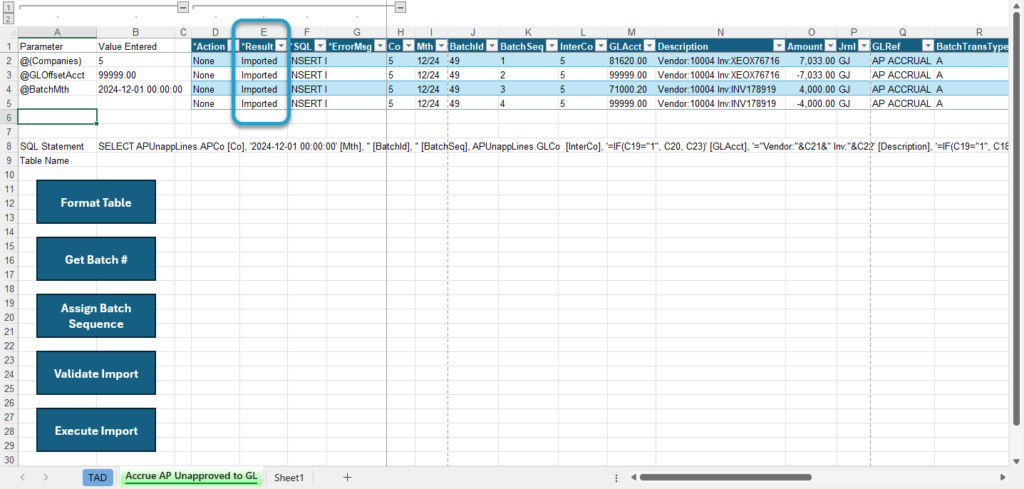This screenshot has width=1024, height=489.
Task: Click the 'Imported' result cell in row 2
Action: 263,61
